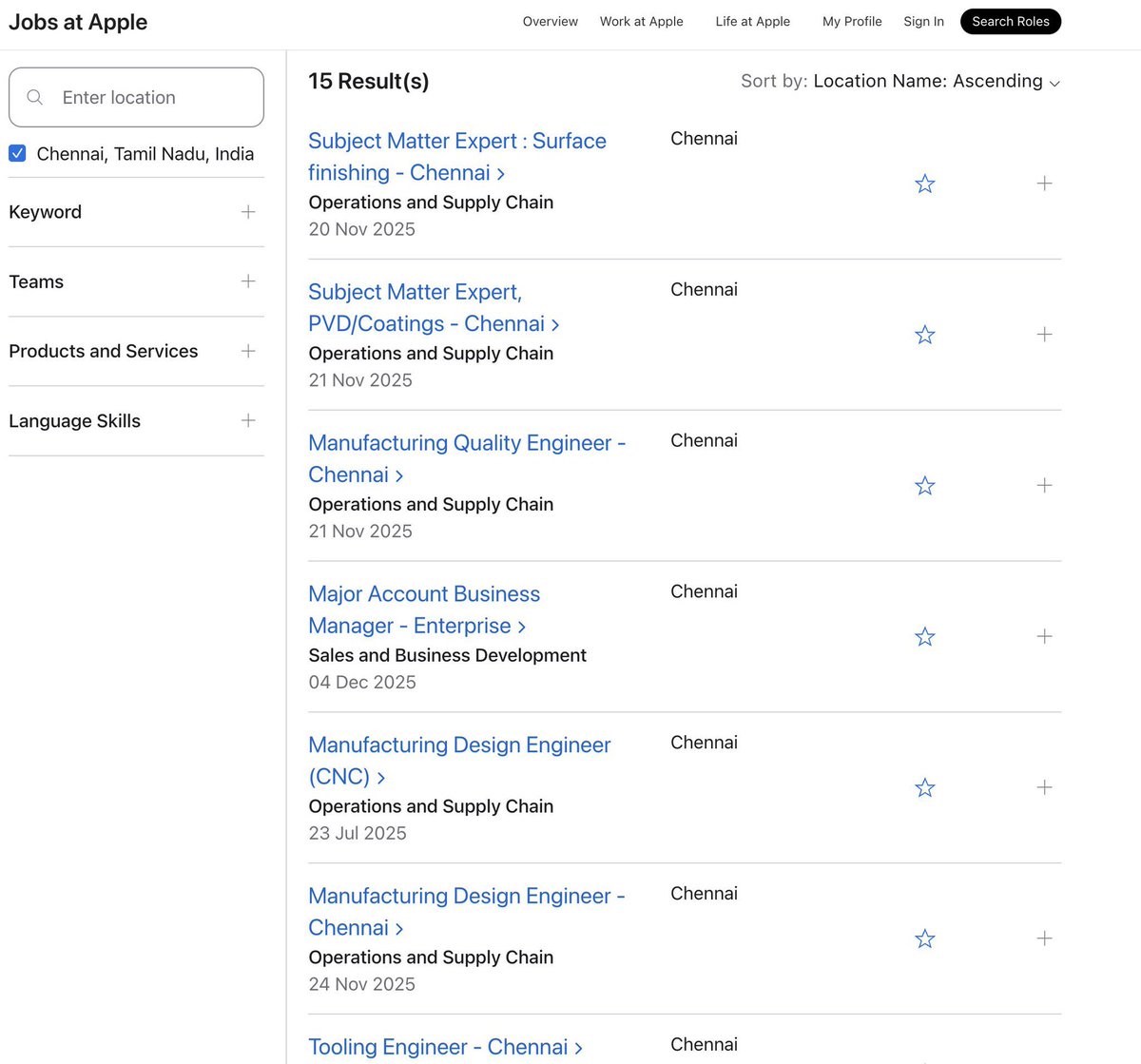Open Life at Apple nav item
This screenshot has width=1141, height=1064.
753,21
